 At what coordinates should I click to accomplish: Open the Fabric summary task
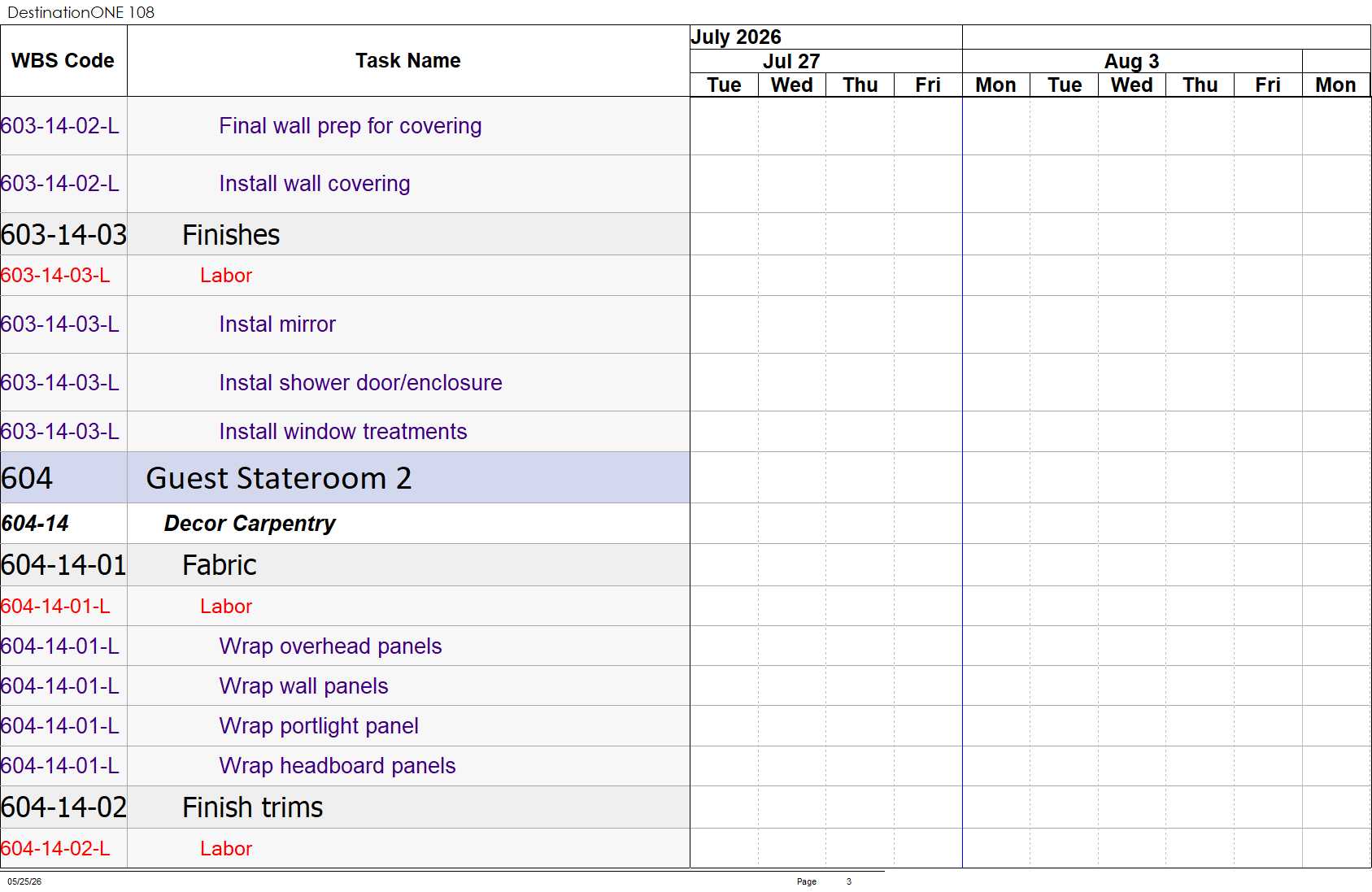click(220, 565)
